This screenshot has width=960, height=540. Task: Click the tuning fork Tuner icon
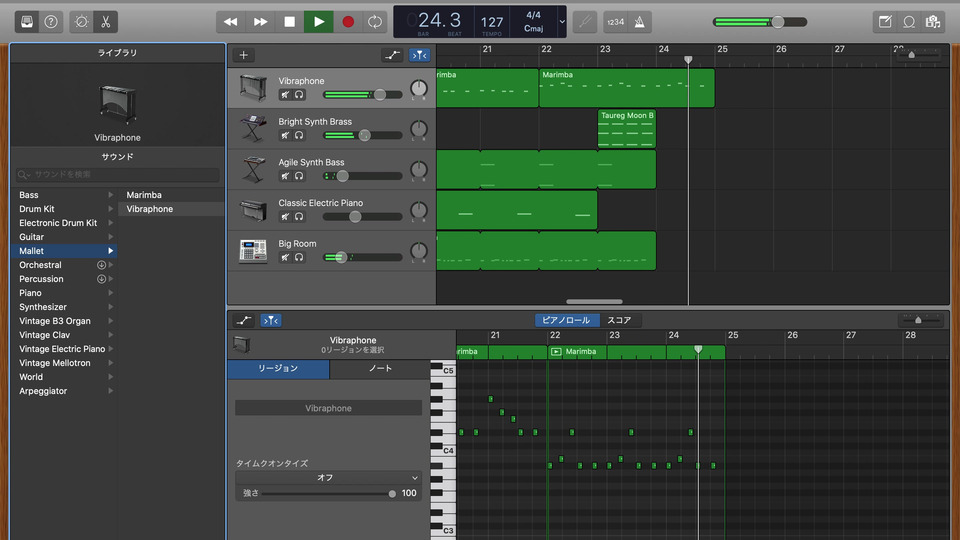587,21
